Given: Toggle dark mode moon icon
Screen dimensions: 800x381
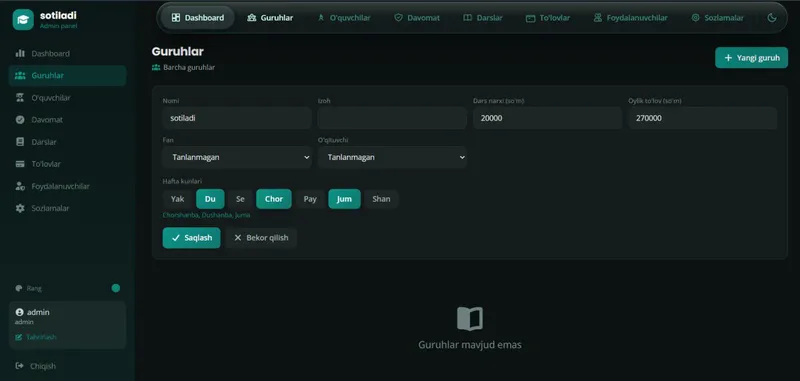Looking at the screenshot, I should [772, 18].
